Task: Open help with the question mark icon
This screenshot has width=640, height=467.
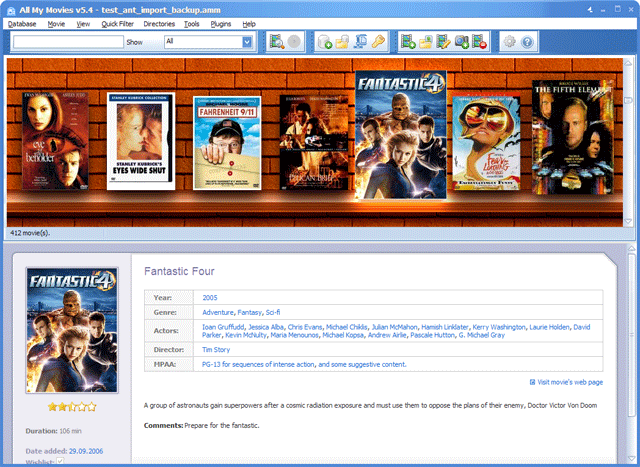Action: click(527, 42)
